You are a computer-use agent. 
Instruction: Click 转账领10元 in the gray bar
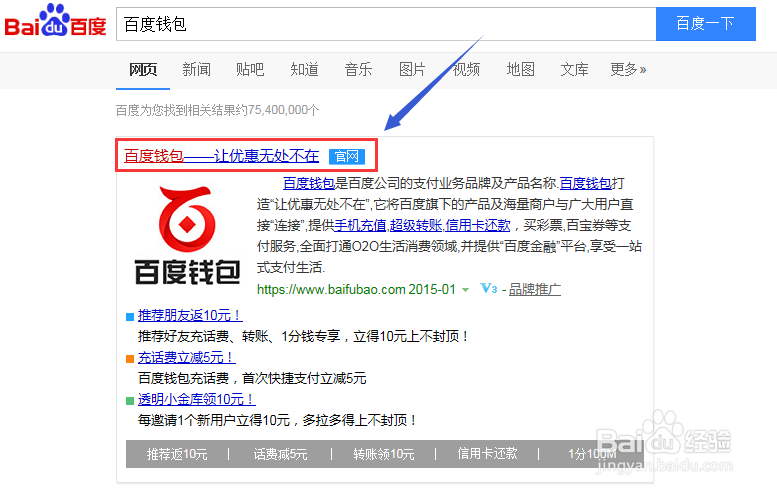(384, 454)
